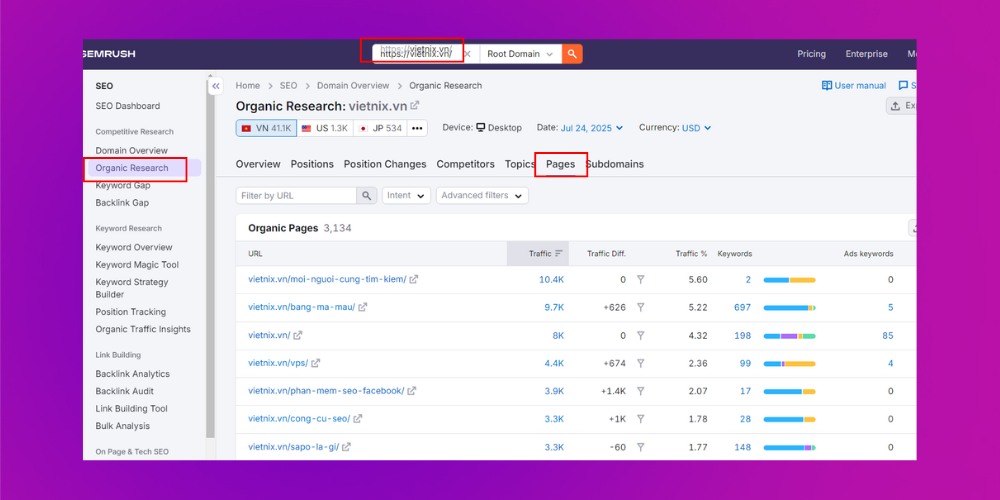This screenshot has width=1000, height=500.
Task: Open SEO Dashboard in sidebar
Action: (x=128, y=106)
